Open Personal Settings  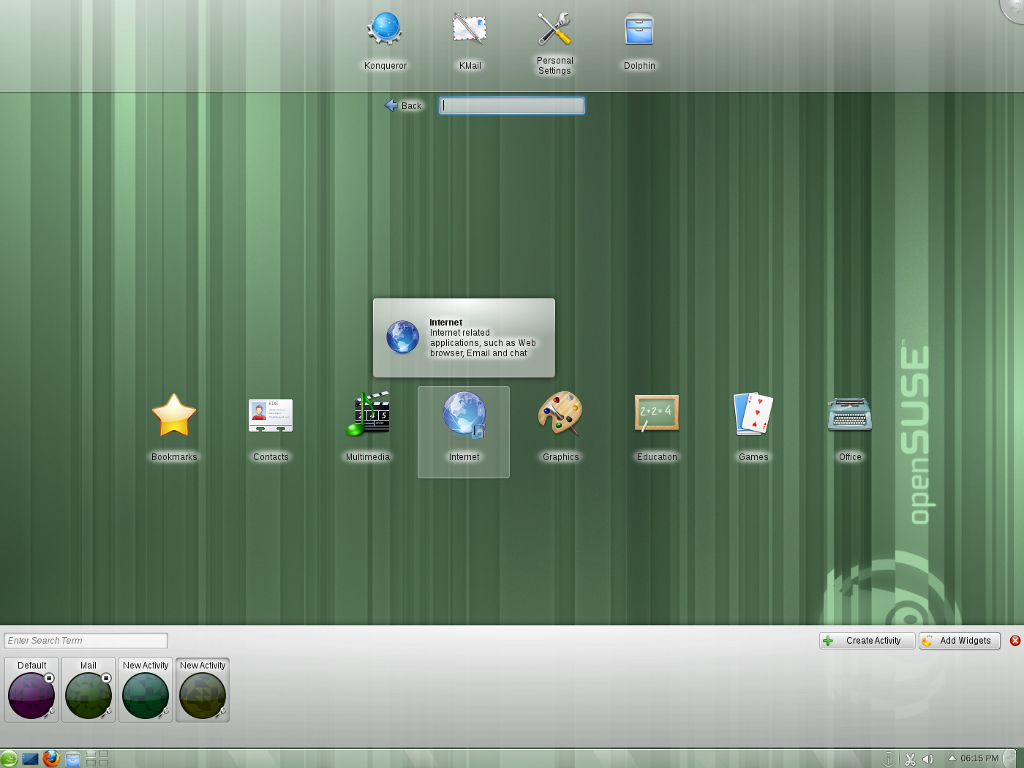tap(554, 30)
